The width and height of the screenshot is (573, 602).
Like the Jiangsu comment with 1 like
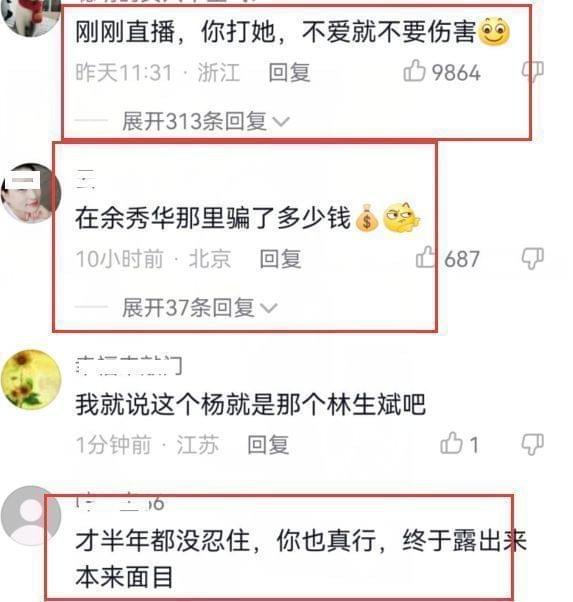tap(451, 443)
